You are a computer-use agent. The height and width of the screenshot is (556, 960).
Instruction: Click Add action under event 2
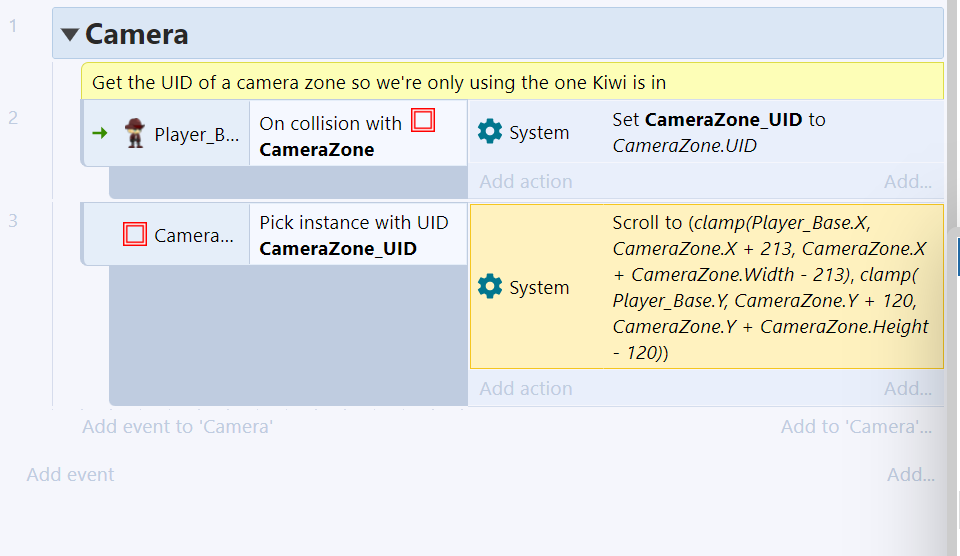click(526, 181)
